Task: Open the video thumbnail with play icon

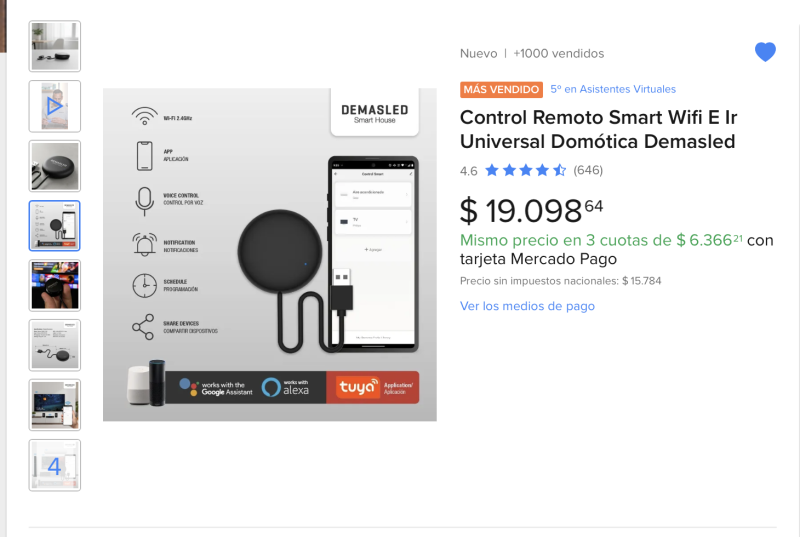Action: click(55, 106)
